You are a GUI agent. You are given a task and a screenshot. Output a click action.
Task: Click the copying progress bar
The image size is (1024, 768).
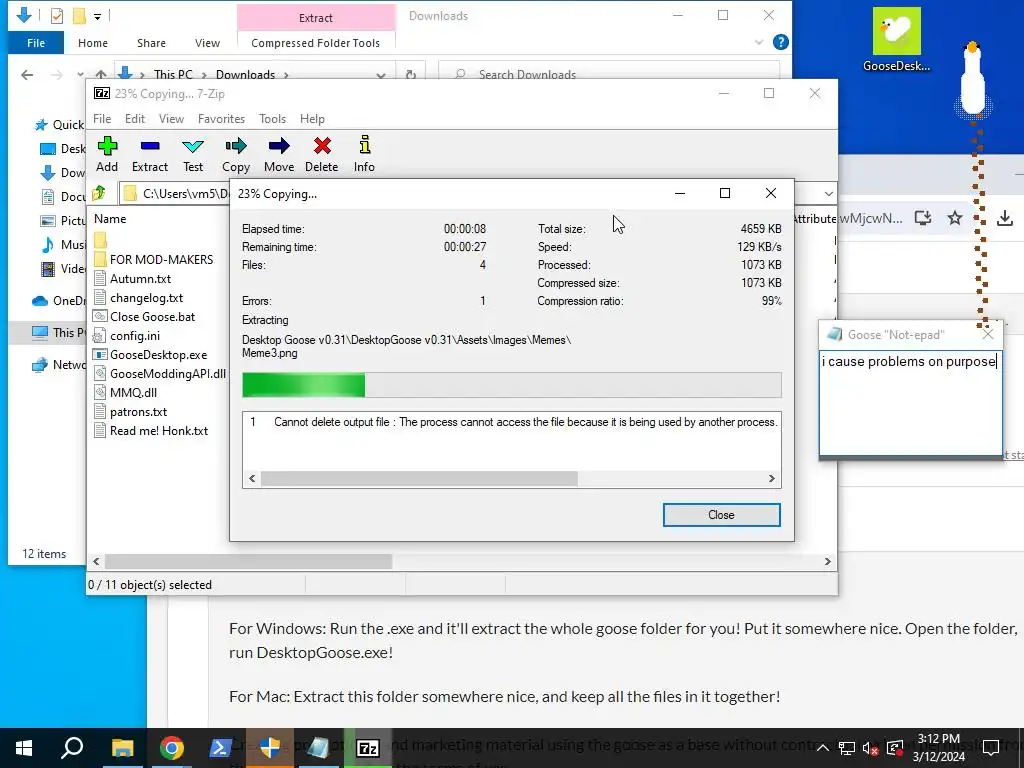[x=511, y=385]
